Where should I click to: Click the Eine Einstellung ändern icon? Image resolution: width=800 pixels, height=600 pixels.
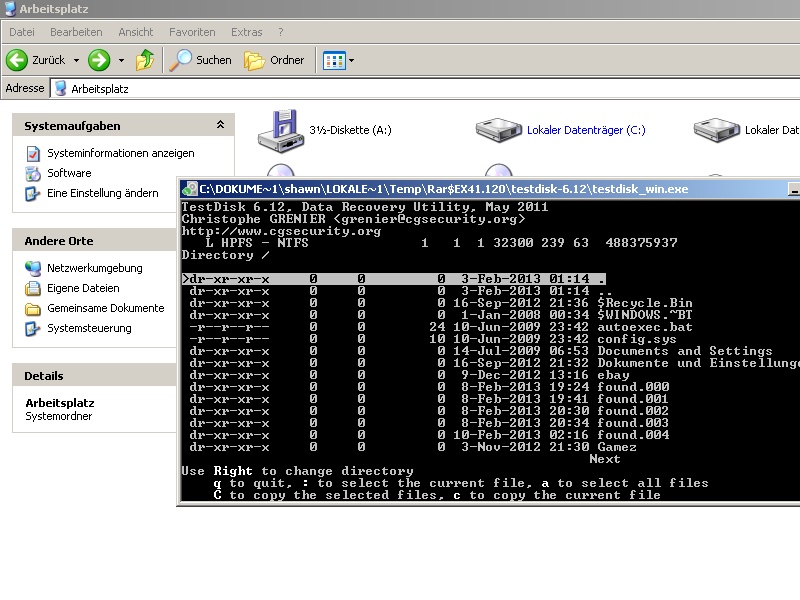coord(33,194)
